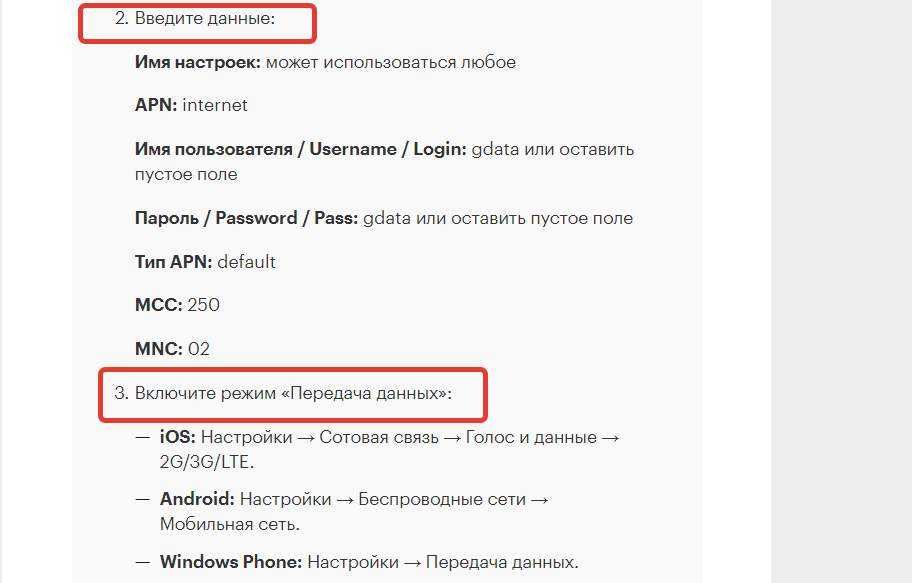
Task: Select the APN value "internet"
Action: (215, 105)
